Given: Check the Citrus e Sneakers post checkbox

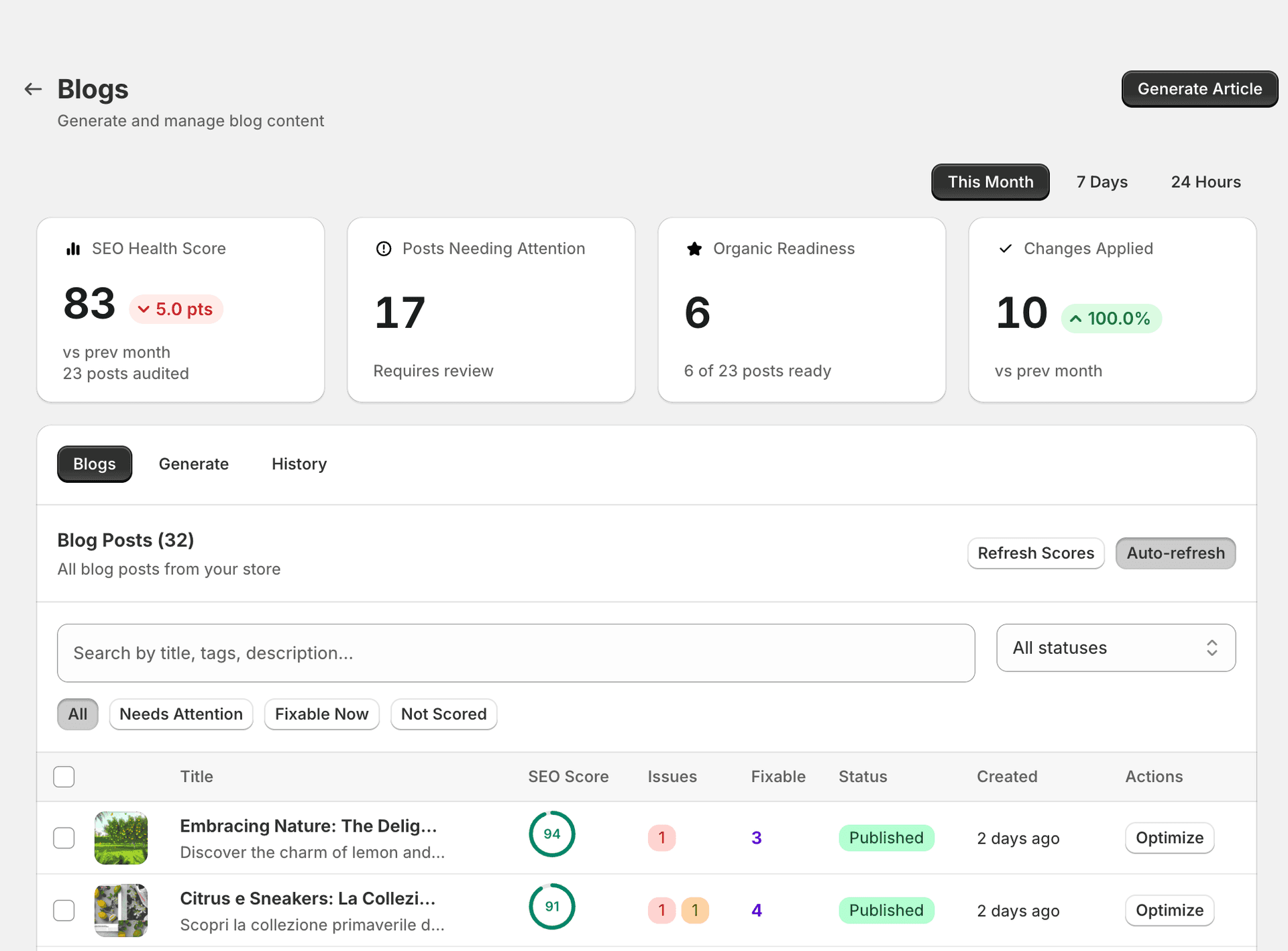Looking at the screenshot, I should tap(64, 910).
